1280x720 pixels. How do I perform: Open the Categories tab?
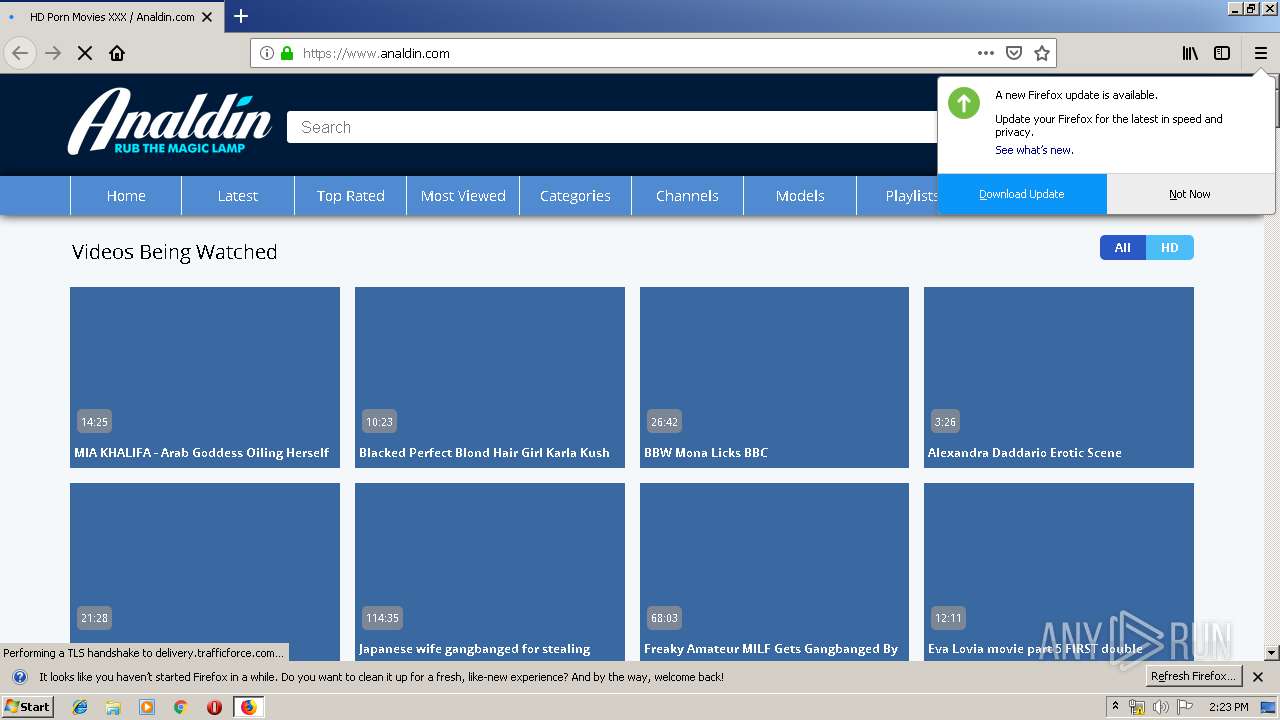[575, 196]
